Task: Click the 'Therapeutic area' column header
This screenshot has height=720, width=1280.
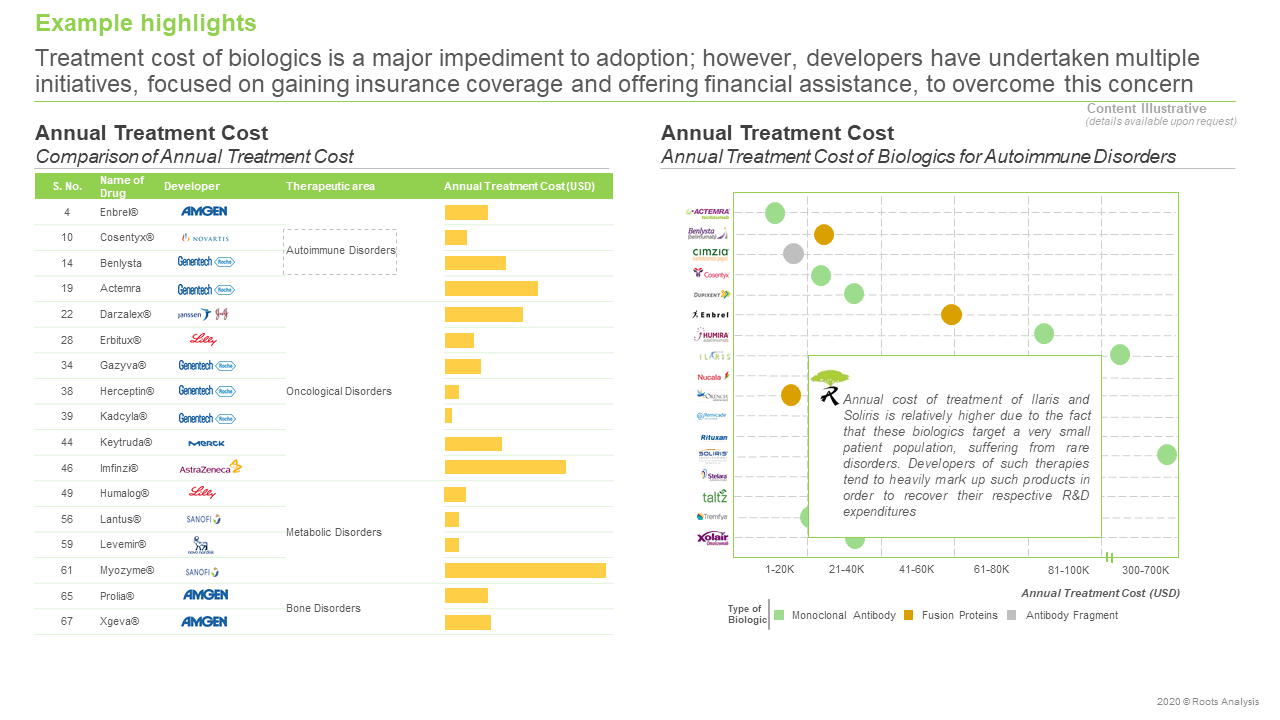Action: (329, 186)
